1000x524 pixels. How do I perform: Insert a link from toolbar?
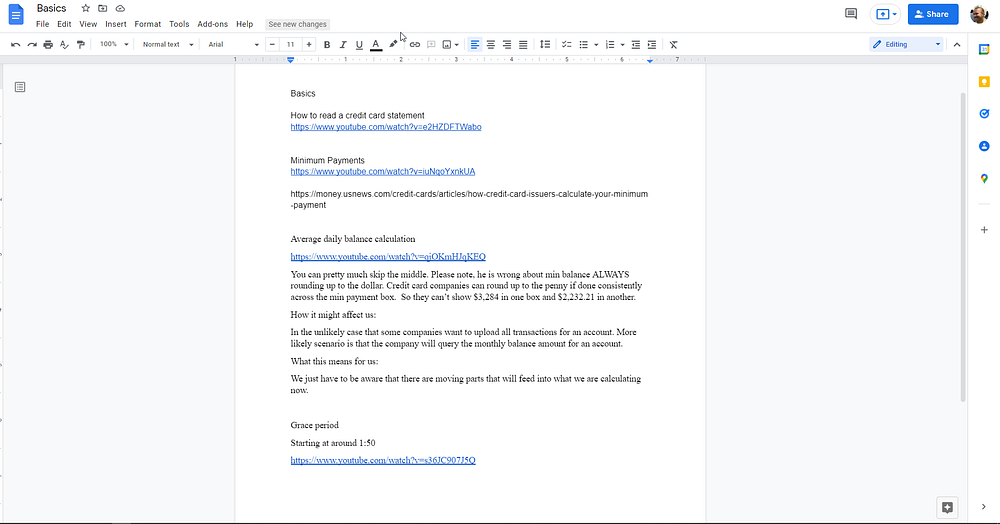pyautogui.click(x=415, y=45)
